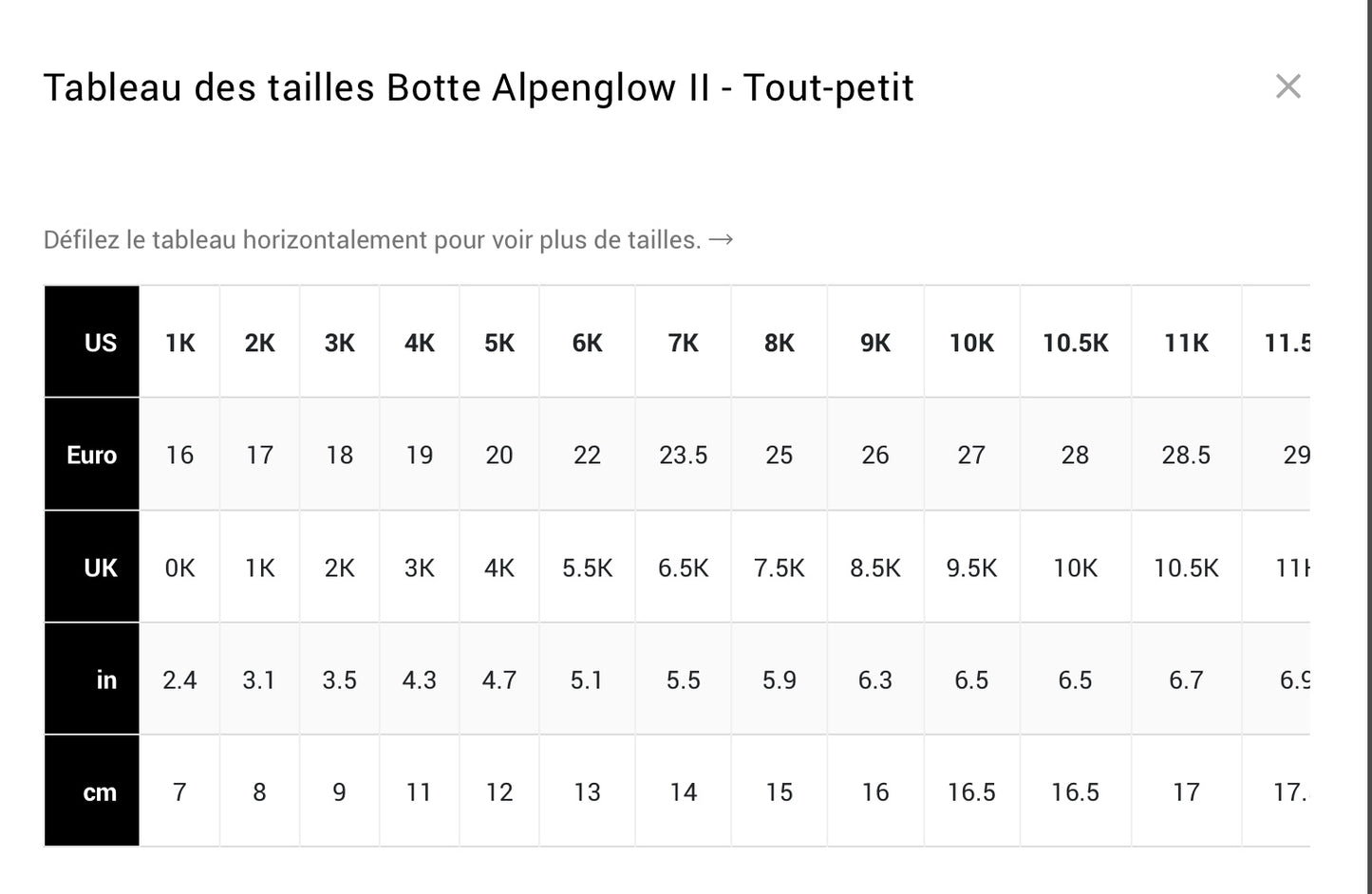Image resolution: width=1372 pixels, height=894 pixels.
Task: Select the 7K cell in US row
Action: point(684,343)
